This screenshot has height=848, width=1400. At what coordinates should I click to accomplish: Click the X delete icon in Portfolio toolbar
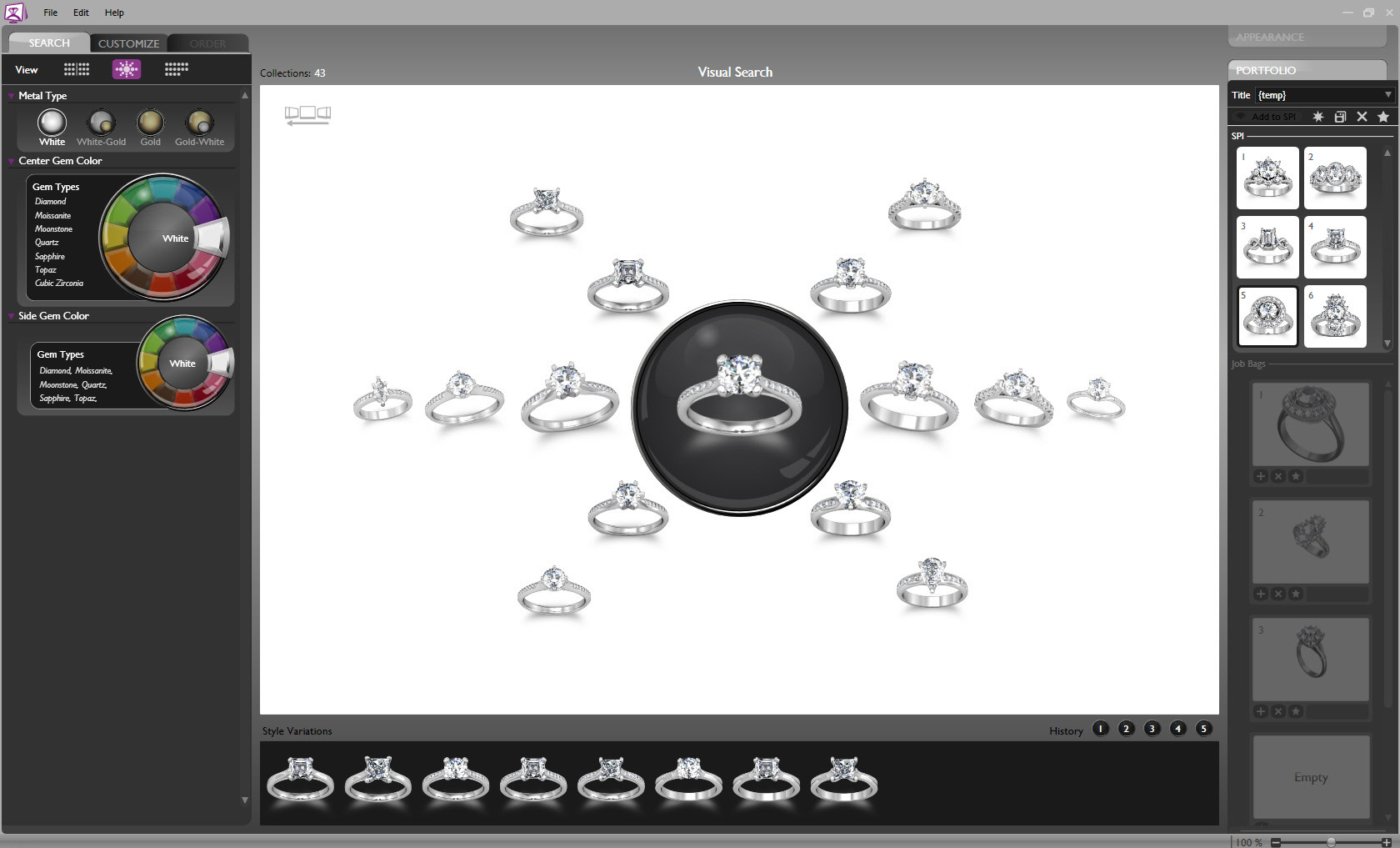[x=1362, y=117]
